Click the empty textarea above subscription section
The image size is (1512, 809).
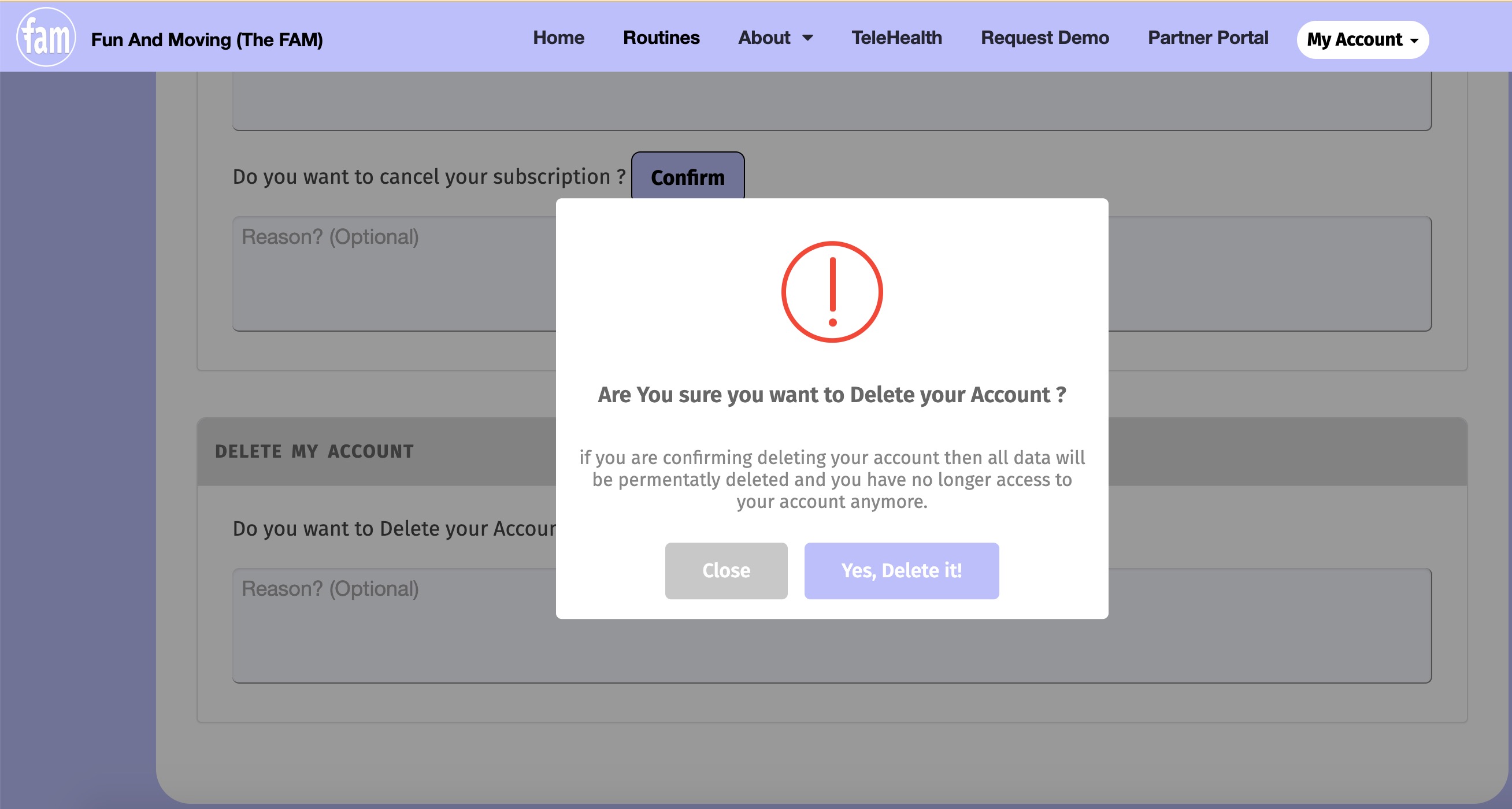pos(831,101)
